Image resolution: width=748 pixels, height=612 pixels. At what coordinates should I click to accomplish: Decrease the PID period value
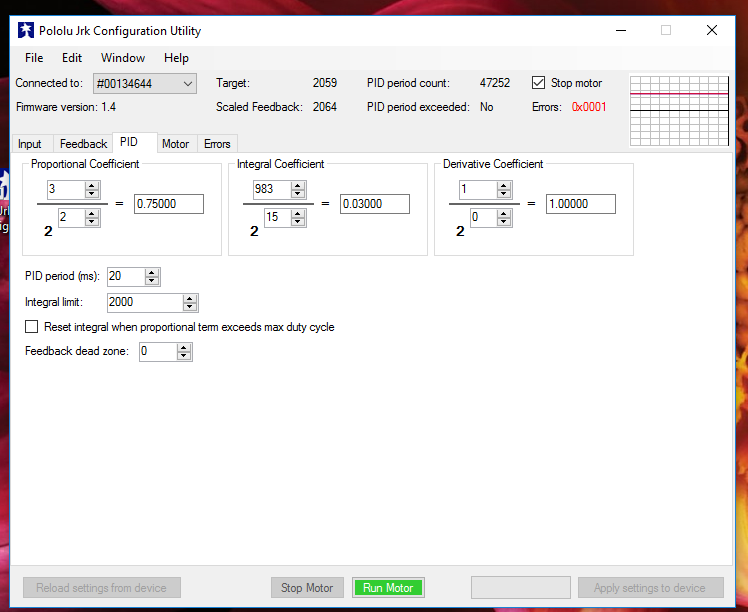pos(152,280)
